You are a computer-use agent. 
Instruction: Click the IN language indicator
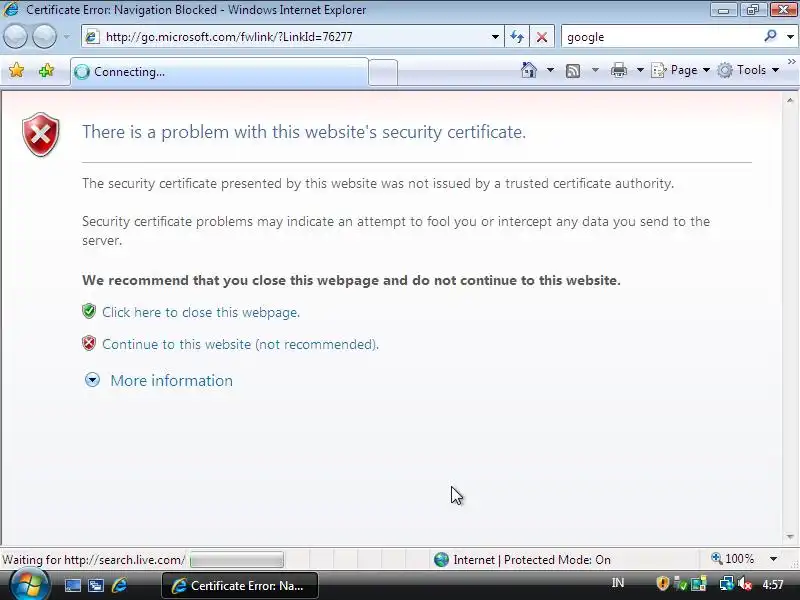click(x=618, y=583)
